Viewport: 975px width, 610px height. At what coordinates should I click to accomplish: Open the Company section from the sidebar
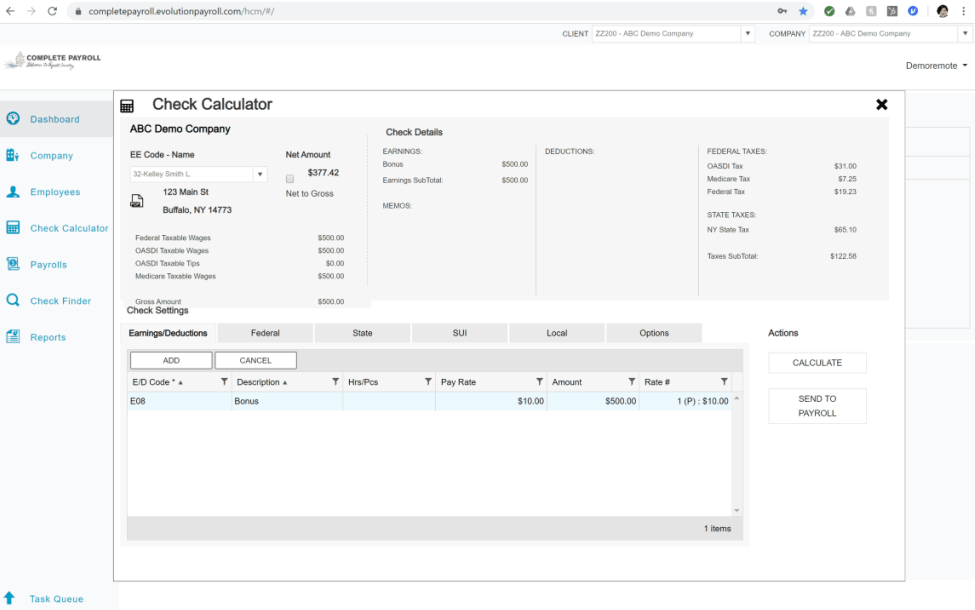[12, 155]
